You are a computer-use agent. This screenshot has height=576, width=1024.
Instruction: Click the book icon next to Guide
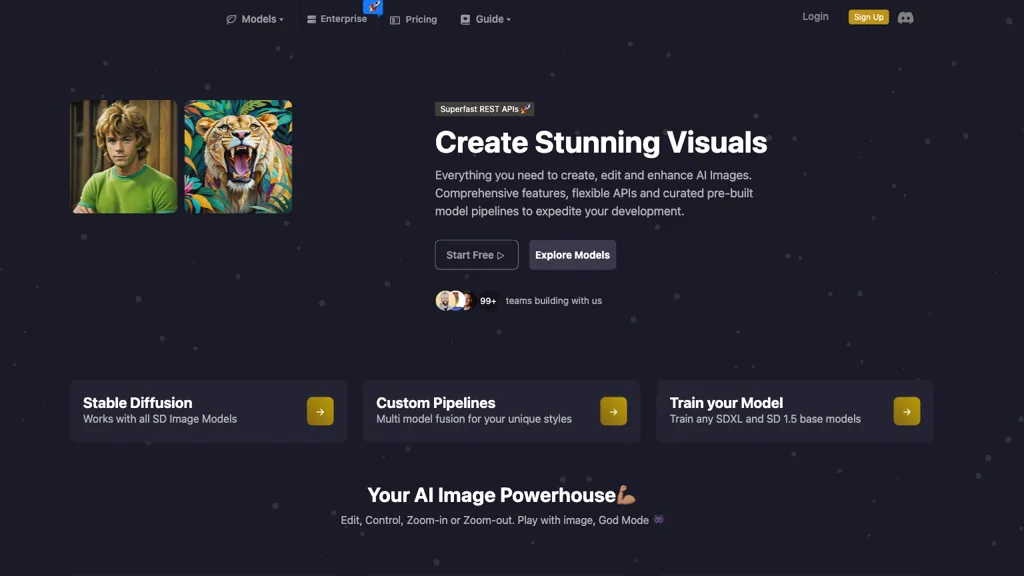point(463,19)
